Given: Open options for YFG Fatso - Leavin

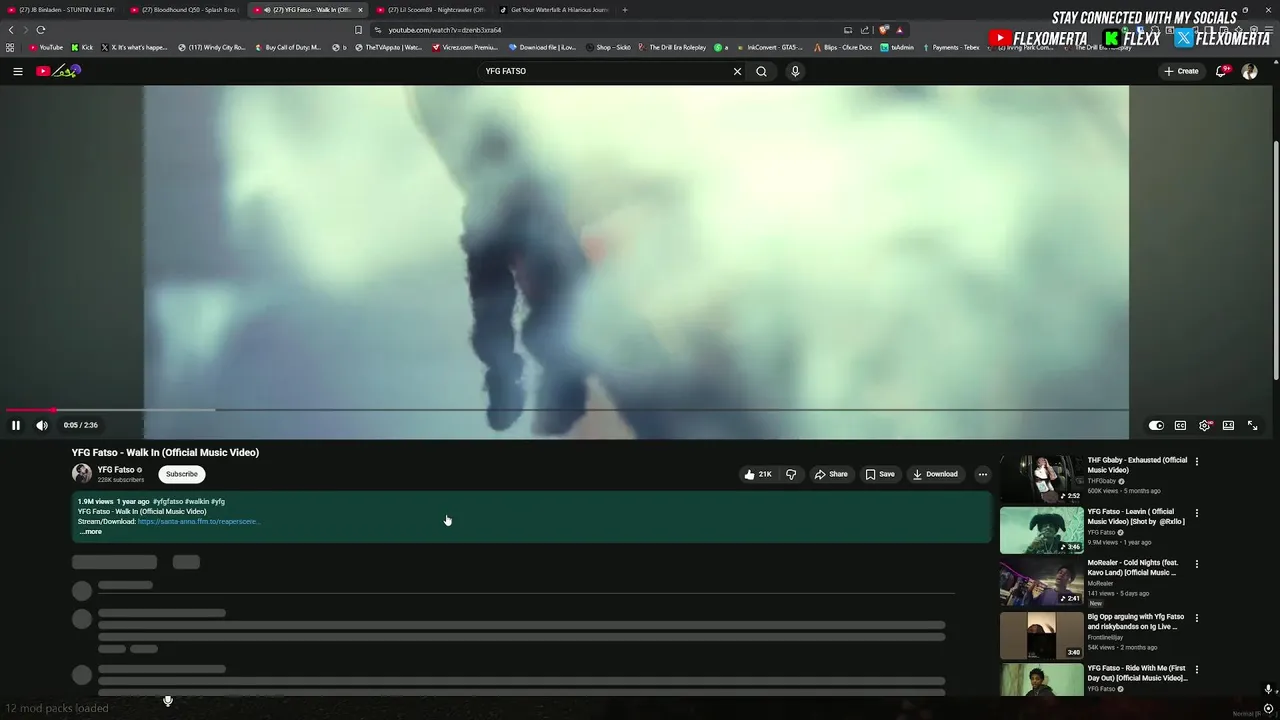Looking at the screenshot, I should (x=1196, y=513).
